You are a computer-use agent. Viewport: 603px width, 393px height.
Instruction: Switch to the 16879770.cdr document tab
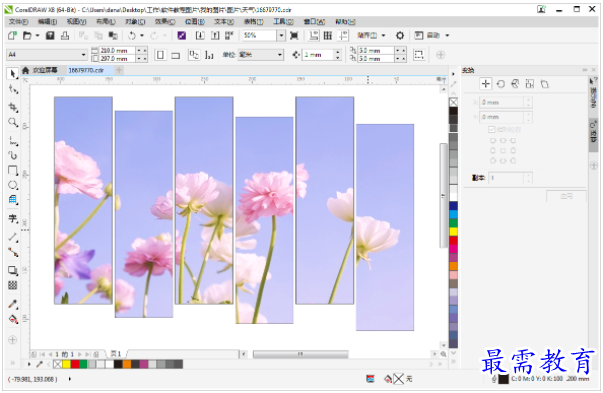pos(86,70)
